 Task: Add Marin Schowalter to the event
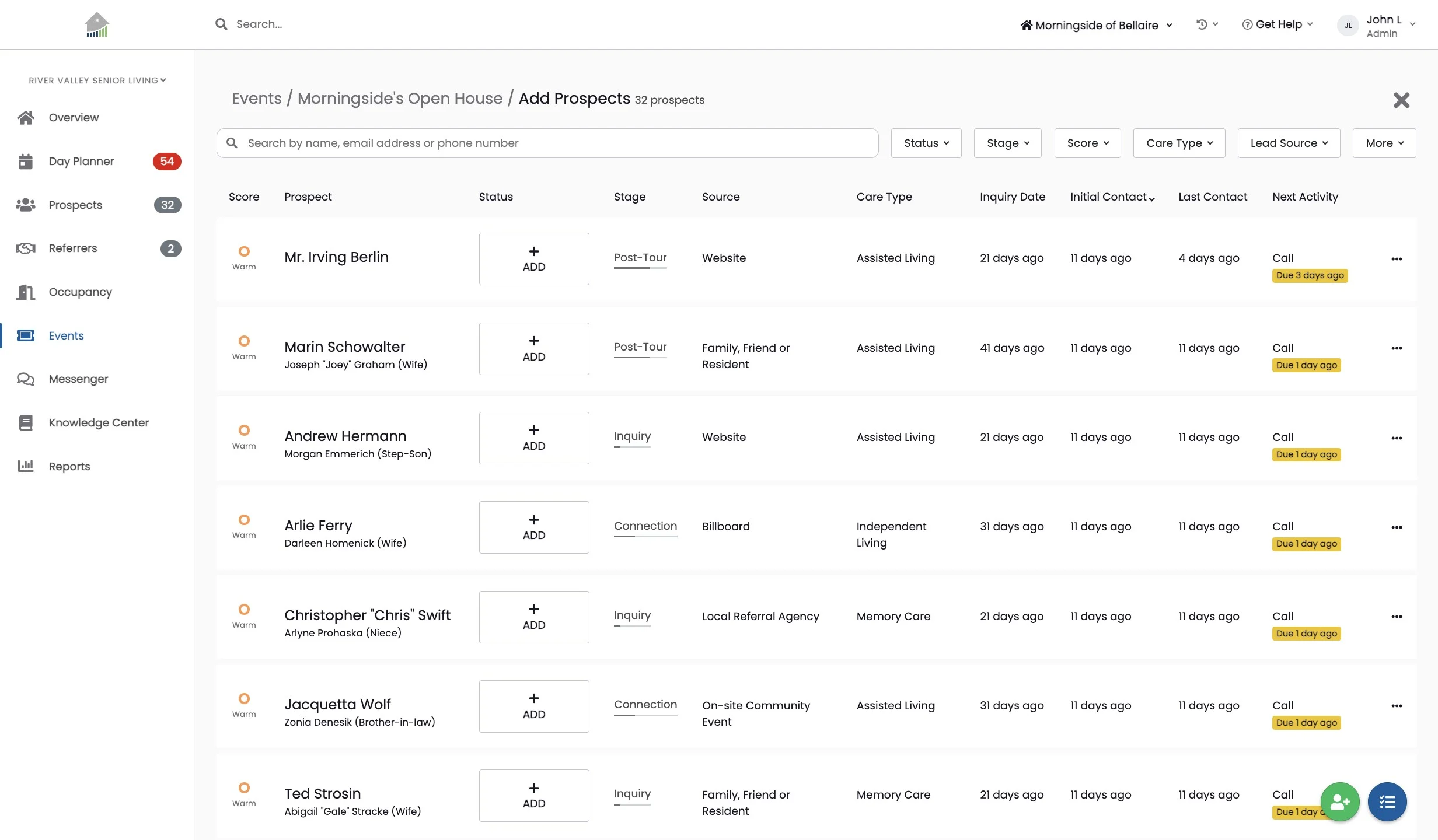[533, 348]
